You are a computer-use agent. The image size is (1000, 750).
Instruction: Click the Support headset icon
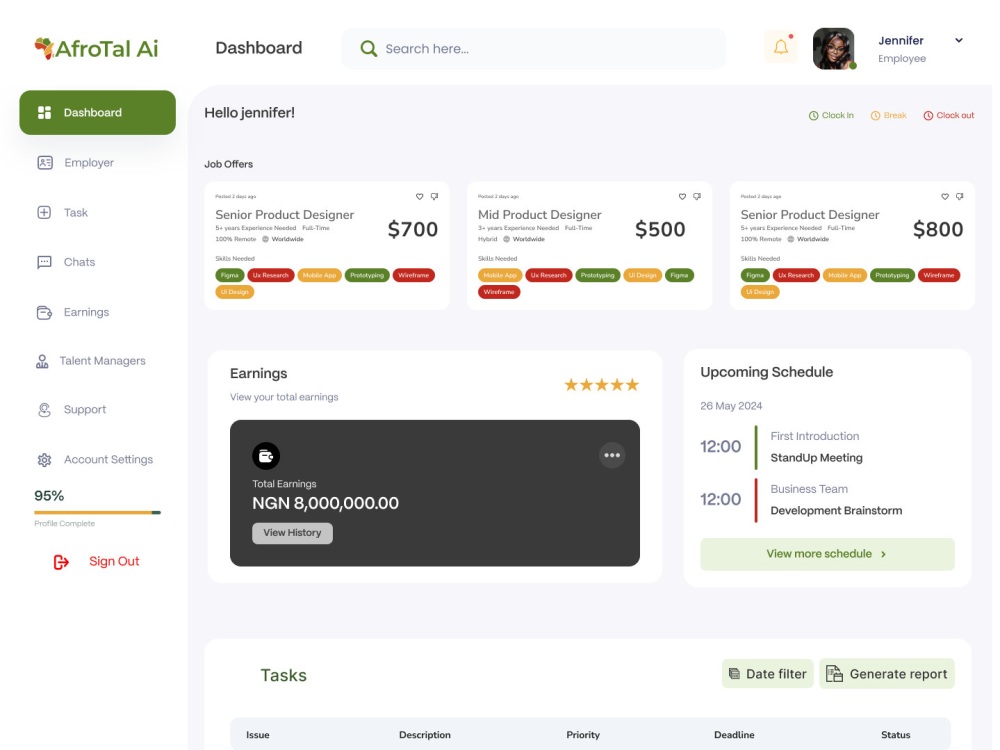coord(44,409)
